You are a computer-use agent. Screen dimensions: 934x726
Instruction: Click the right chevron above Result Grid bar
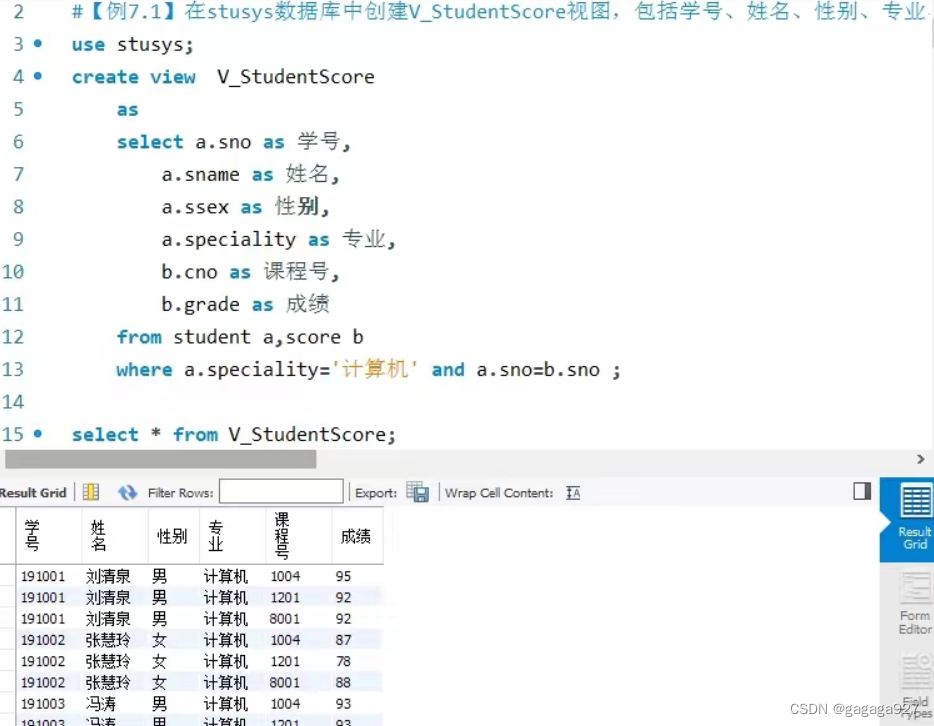[x=920, y=458]
